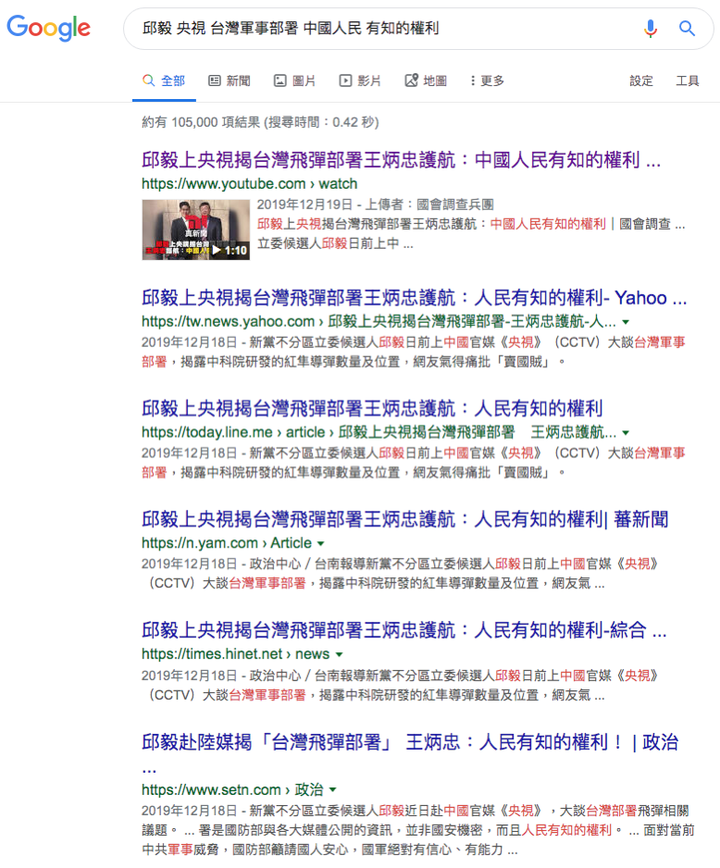Open the 蕃新聞 result title
The width and height of the screenshot is (720, 868).
405,519
